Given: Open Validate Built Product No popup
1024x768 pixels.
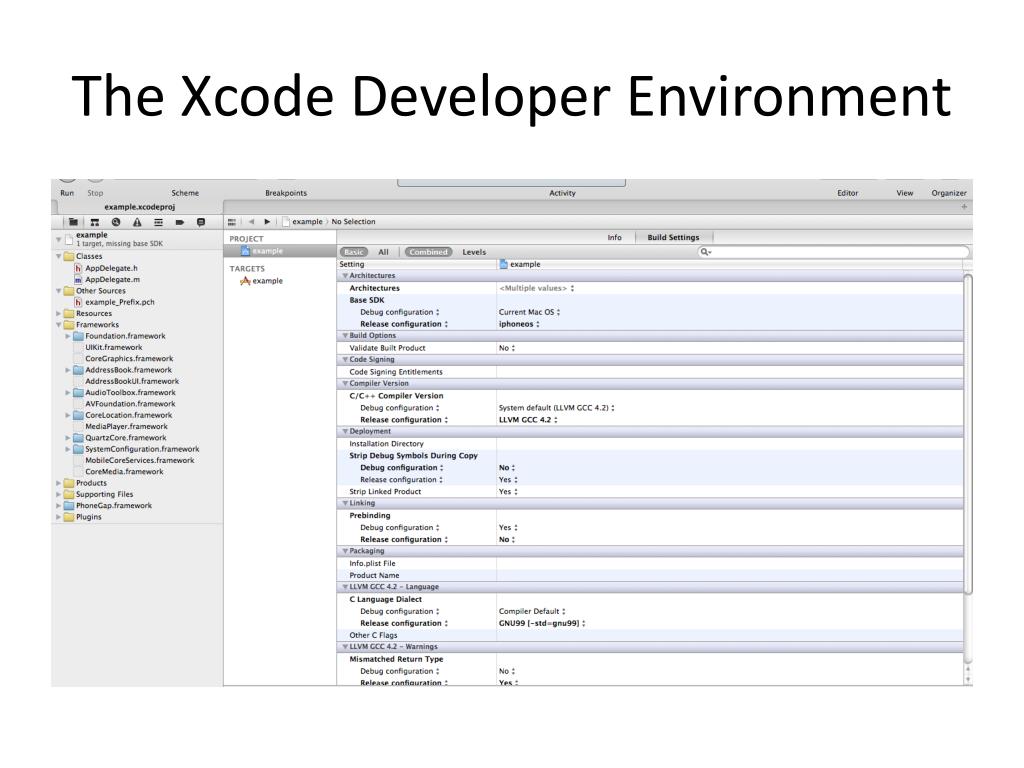Looking at the screenshot, I should tap(507, 348).
